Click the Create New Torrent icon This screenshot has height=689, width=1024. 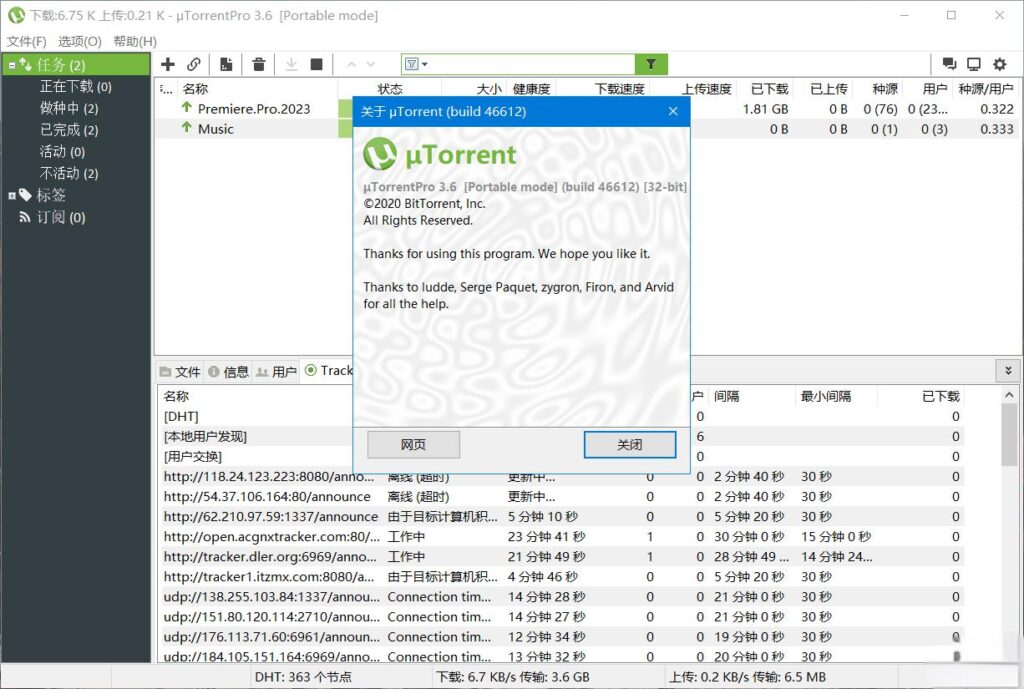coord(227,64)
